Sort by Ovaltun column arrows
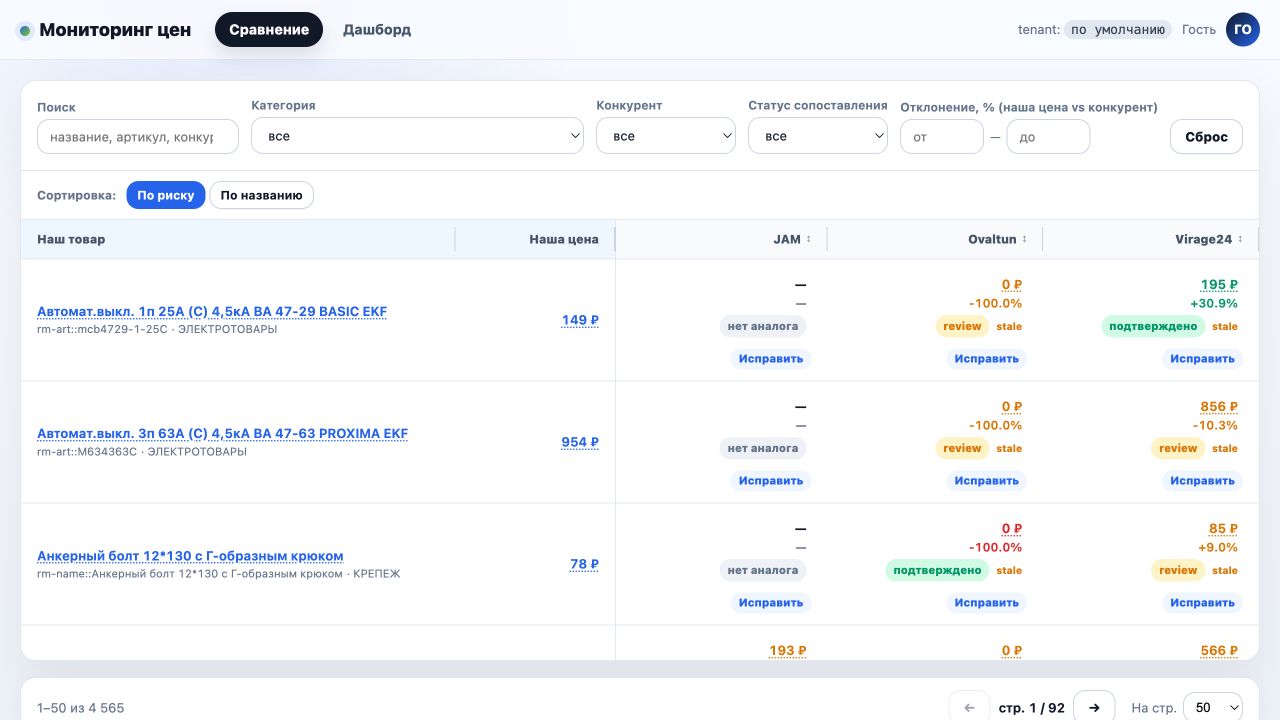Image resolution: width=1280 pixels, height=720 pixels. [x=1024, y=239]
